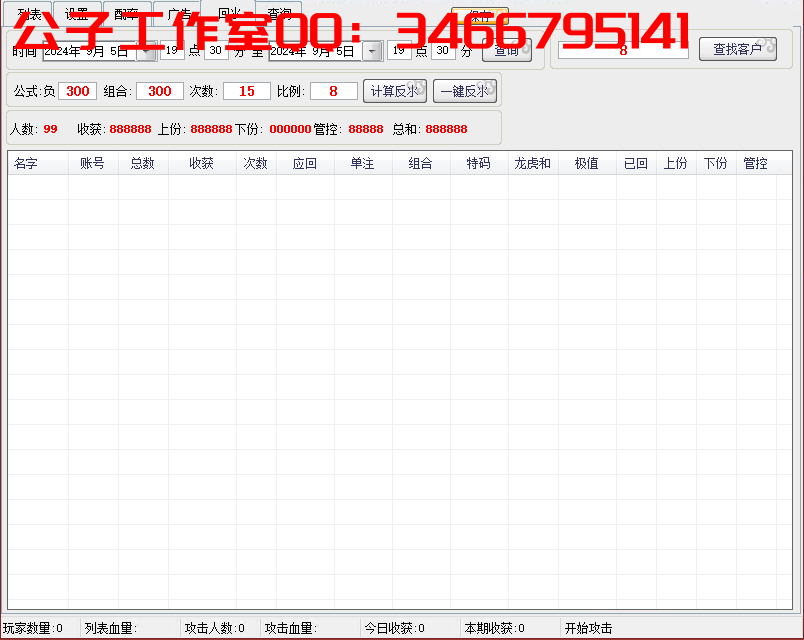Sort by the 收获 column header
Image resolution: width=804 pixels, height=640 pixels.
[x=202, y=164]
